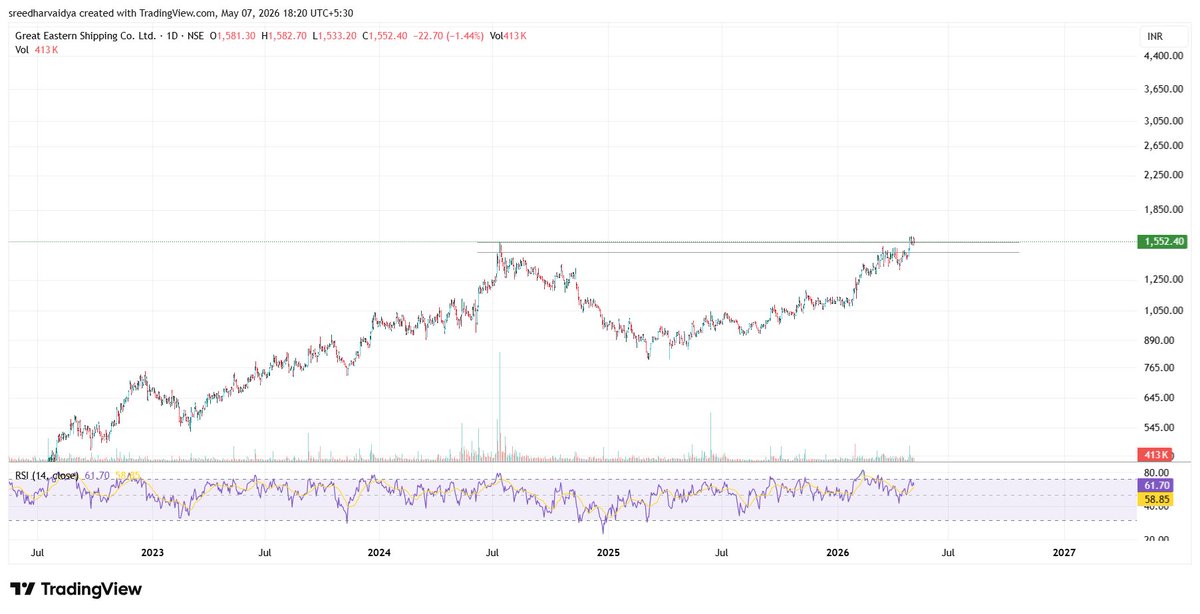Image resolution: width=1200 pixels, height=614 pixels.
Task: Click the open value 1,581.30
Action: tap(237, 36)
